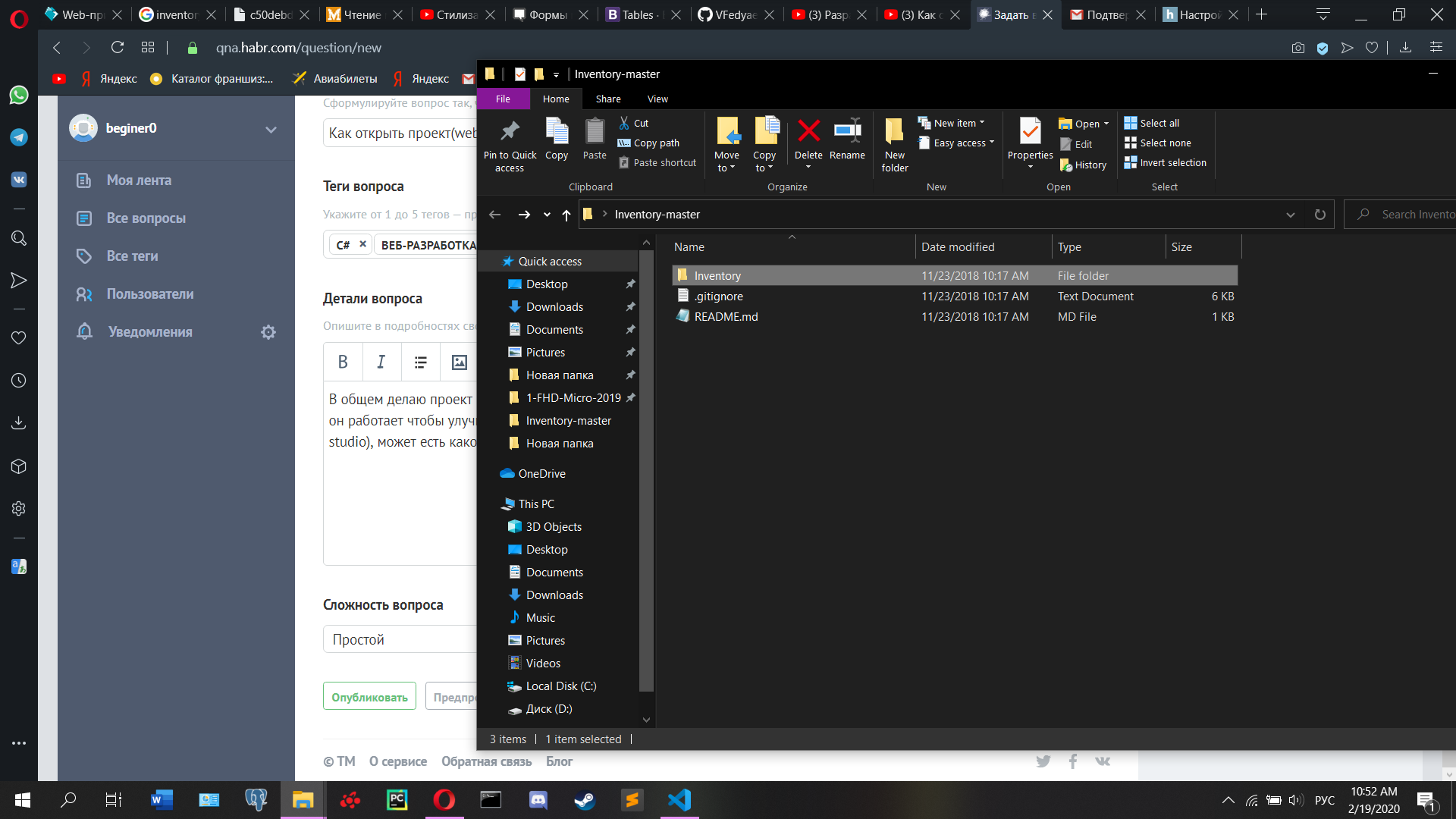Sort files by Date modified column

pyautogui.click(x=984, y=247)
